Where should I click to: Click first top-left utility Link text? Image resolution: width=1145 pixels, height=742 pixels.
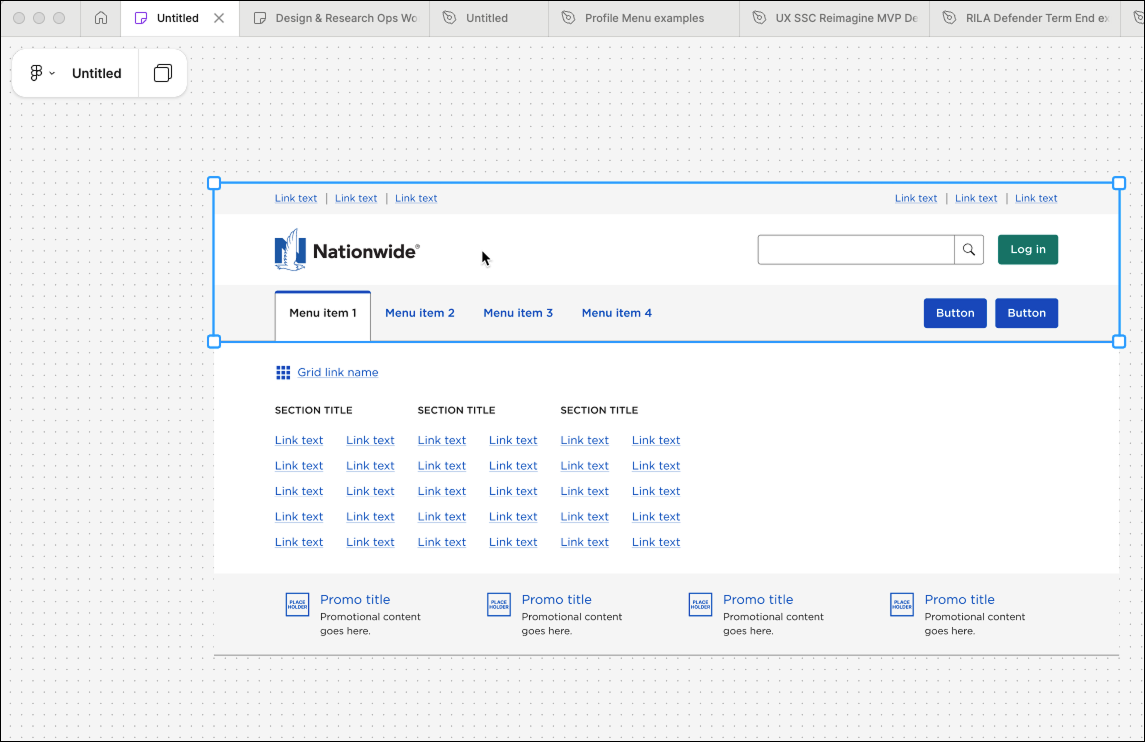296,199
